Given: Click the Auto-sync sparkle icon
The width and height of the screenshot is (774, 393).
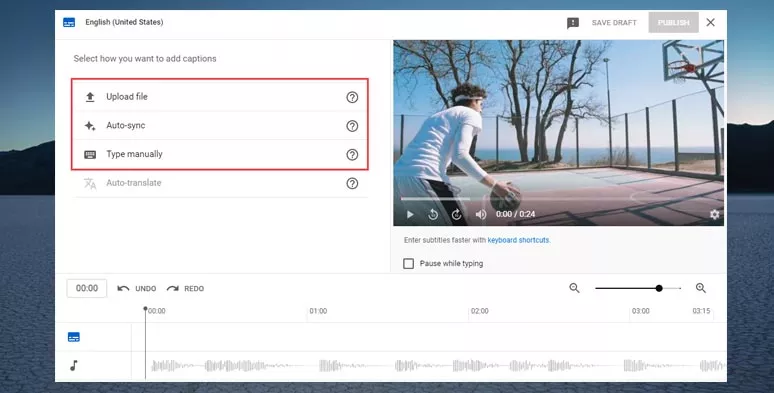Looking at the screenshot, I should (x=90, y=125).
